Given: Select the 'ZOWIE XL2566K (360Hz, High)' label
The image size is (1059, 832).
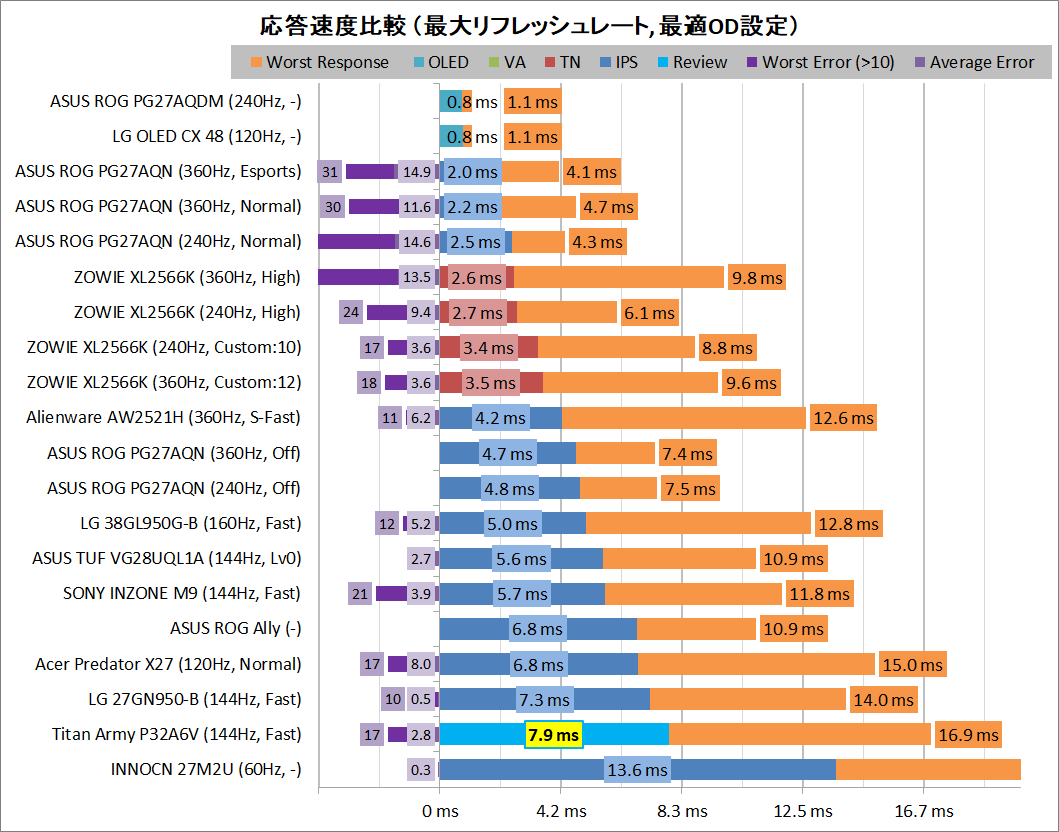Looking at the screenshot, I should coord(187,277).
